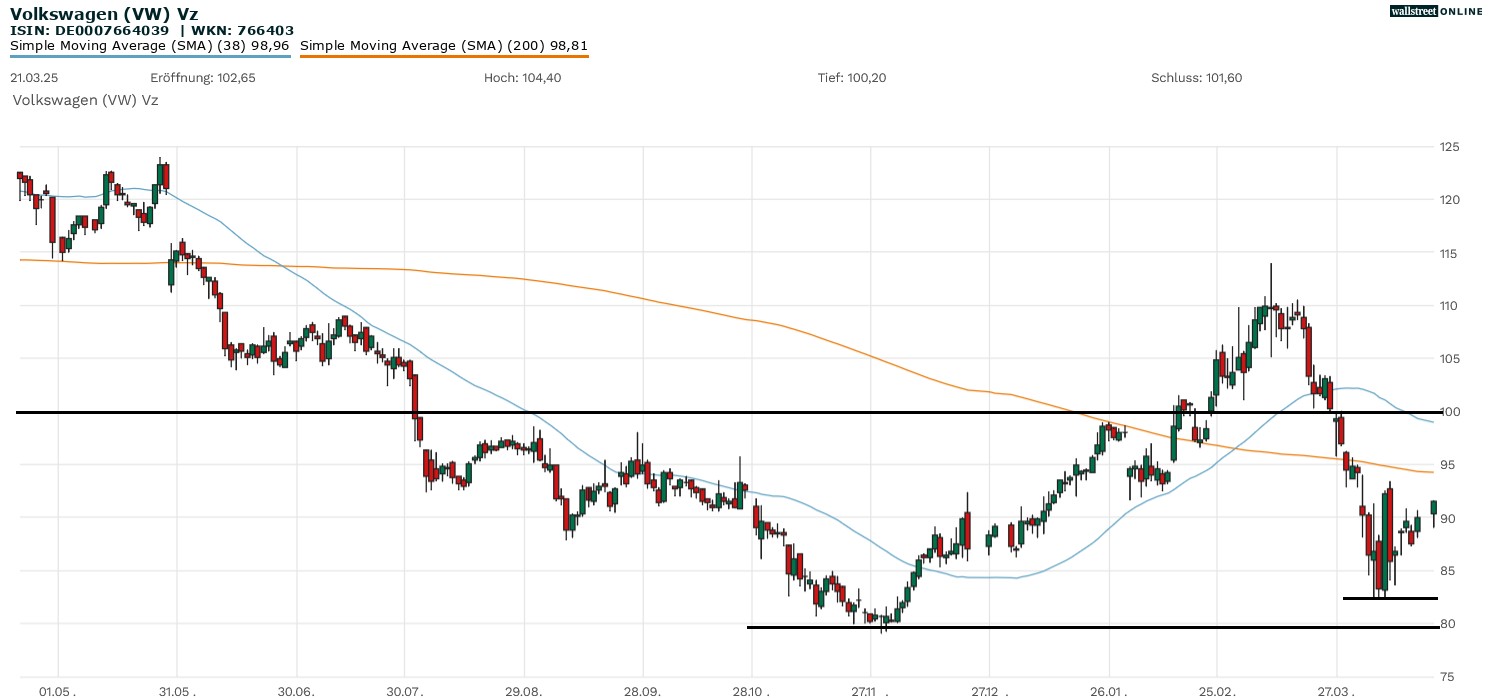Viewport: 1490px width, 698px height.
Task: Click the blue underline below SMA (38)
Action: (150, 56)
